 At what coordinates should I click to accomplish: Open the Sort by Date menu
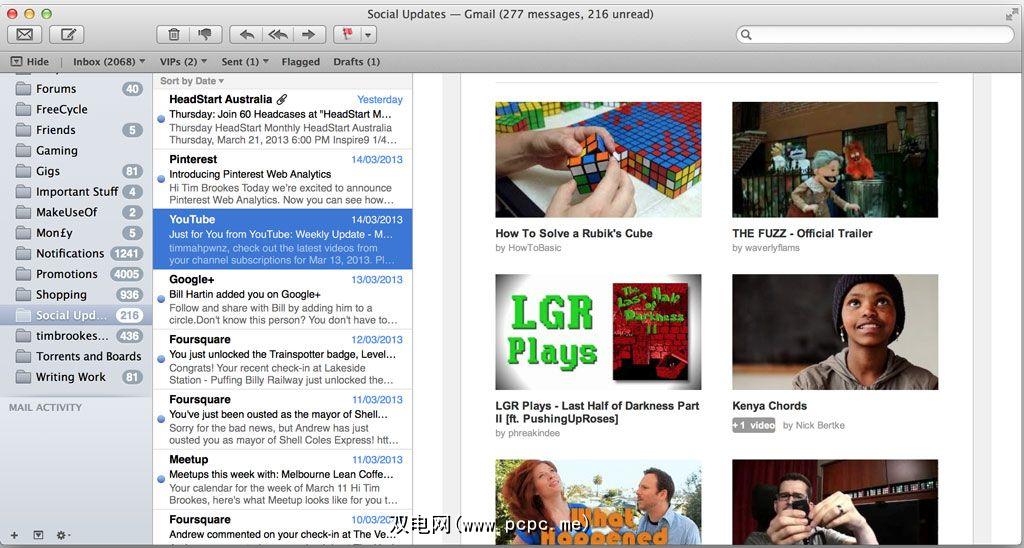pyautogui.click(x=192, y=81)
